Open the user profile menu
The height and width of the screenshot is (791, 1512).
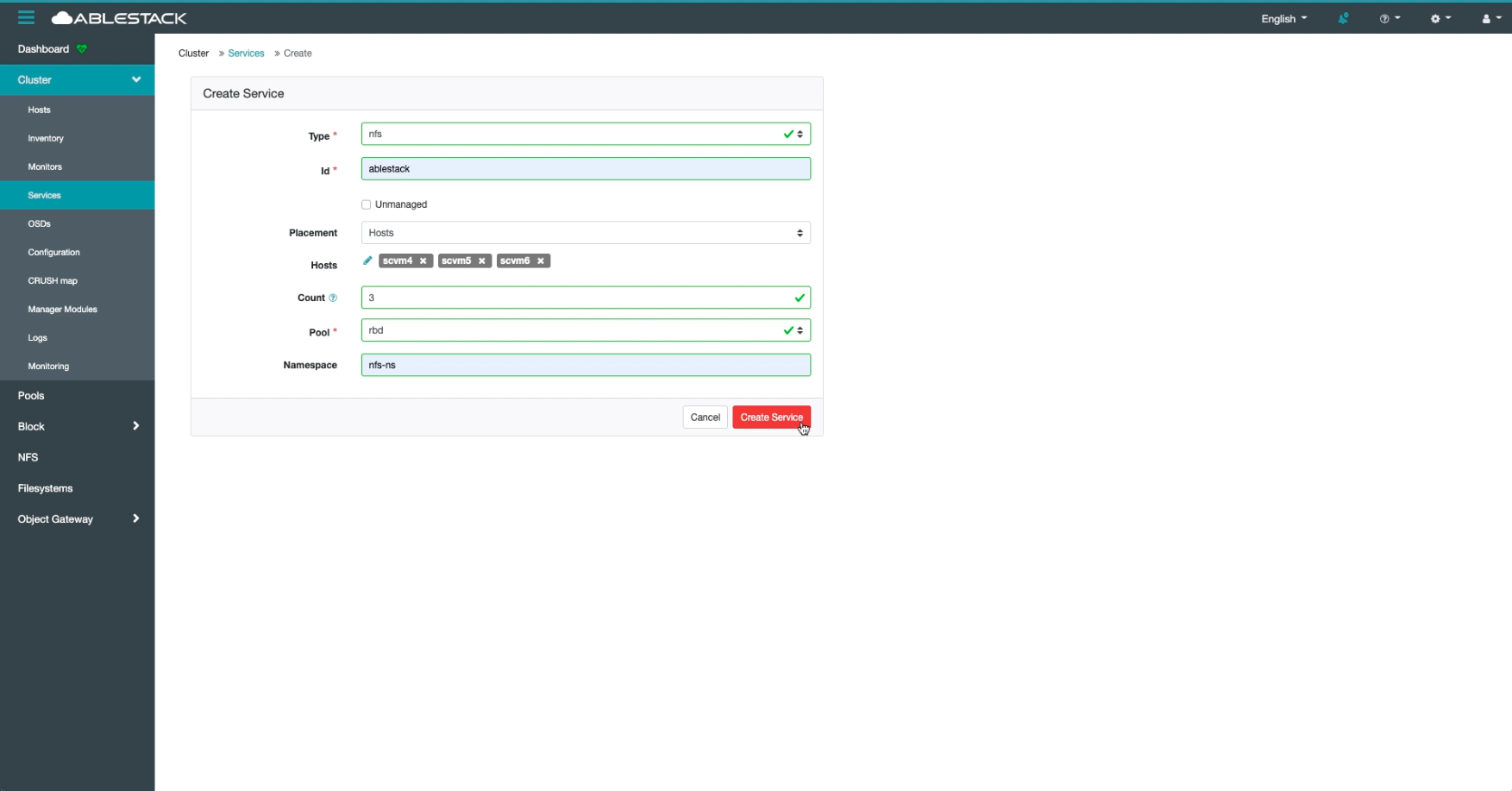[1490, 18]
